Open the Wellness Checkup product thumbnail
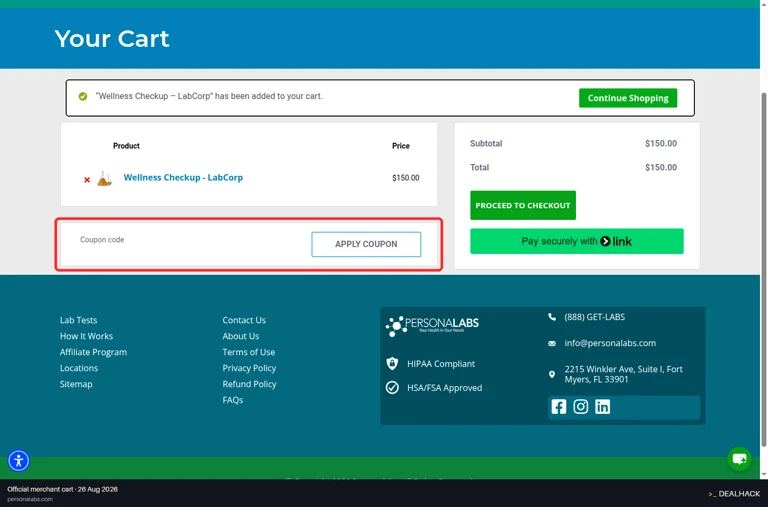Image resolution: width=768 pixels, height=507 pixels. pyautogui.click(x=104, y=178)
